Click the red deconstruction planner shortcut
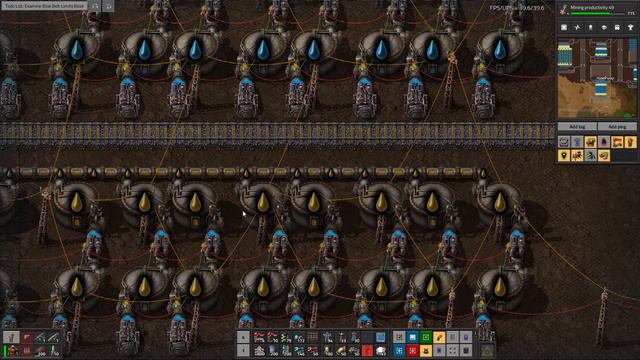 coord(412,351)
